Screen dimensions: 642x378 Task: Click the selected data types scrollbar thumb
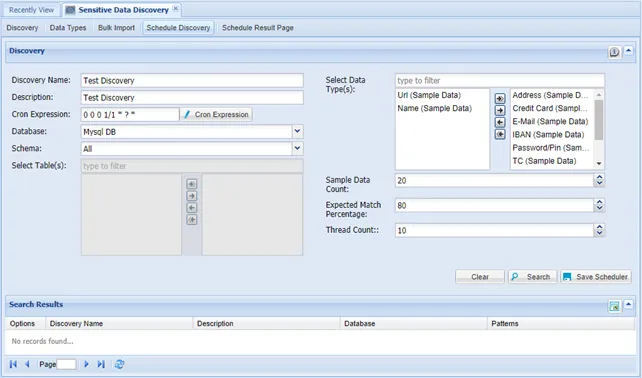coord(599,120)
